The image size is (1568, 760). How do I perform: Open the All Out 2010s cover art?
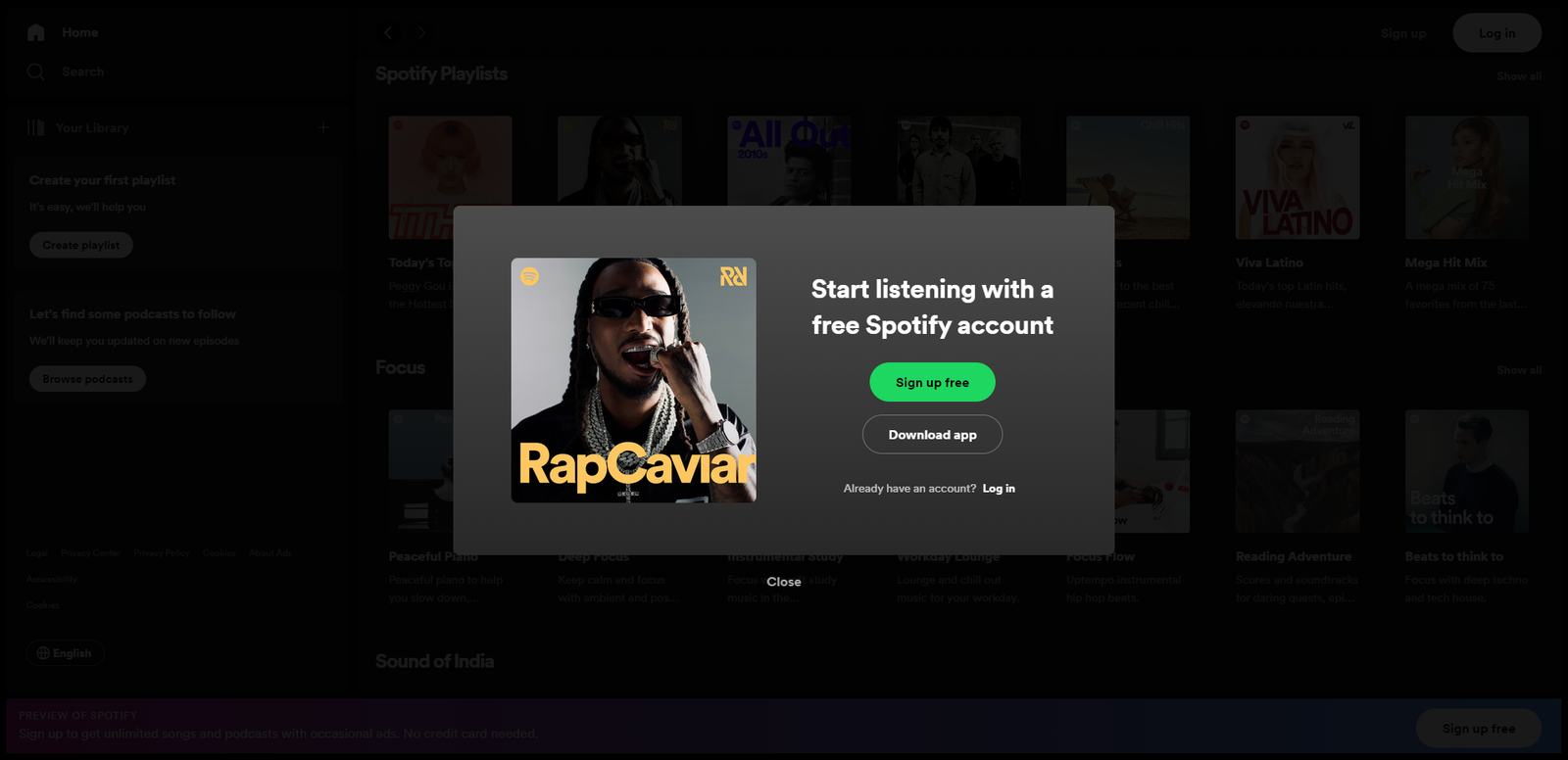789,161
